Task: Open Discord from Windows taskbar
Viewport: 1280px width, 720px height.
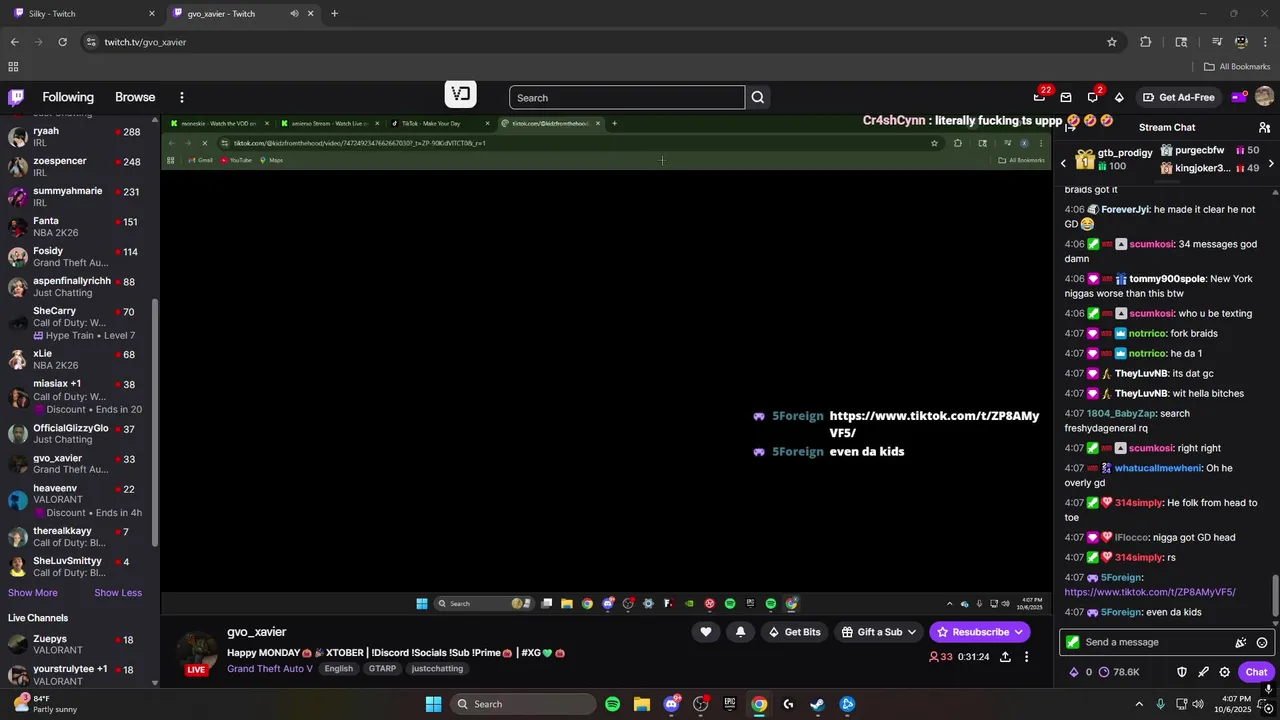Action: pyautogui.click(x=671, y=704)
